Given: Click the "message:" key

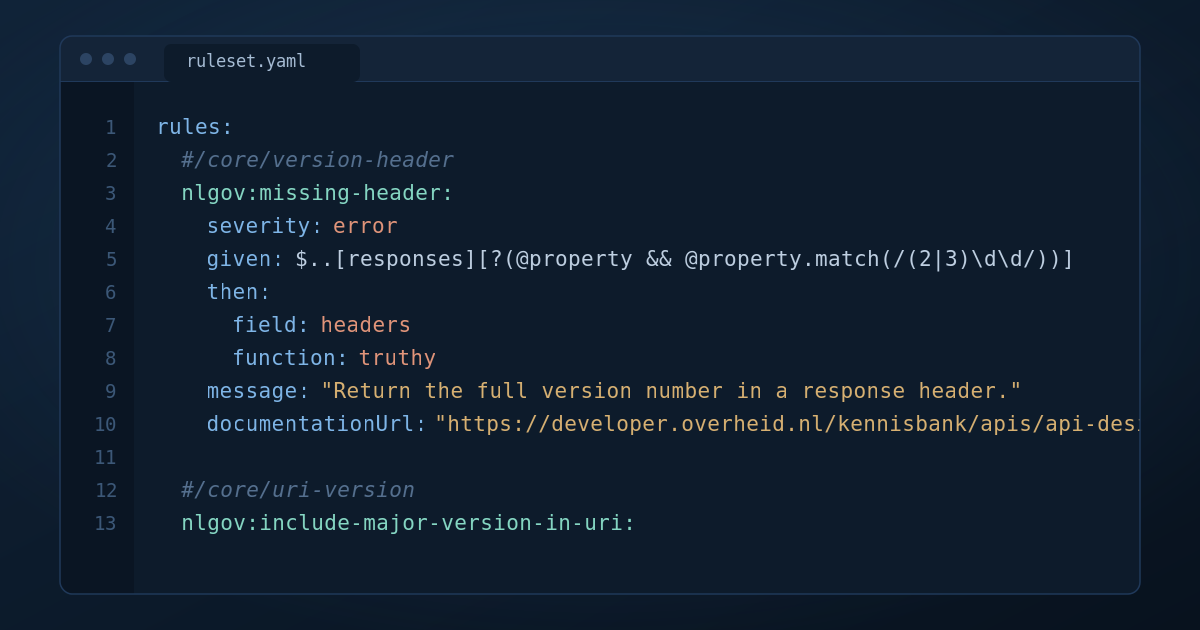Looking at the screenshot, I should click(258, 391).
